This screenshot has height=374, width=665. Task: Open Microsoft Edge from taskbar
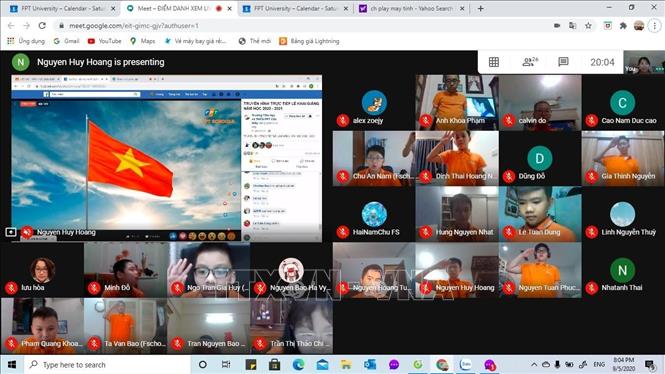click(x=298, y=365)
